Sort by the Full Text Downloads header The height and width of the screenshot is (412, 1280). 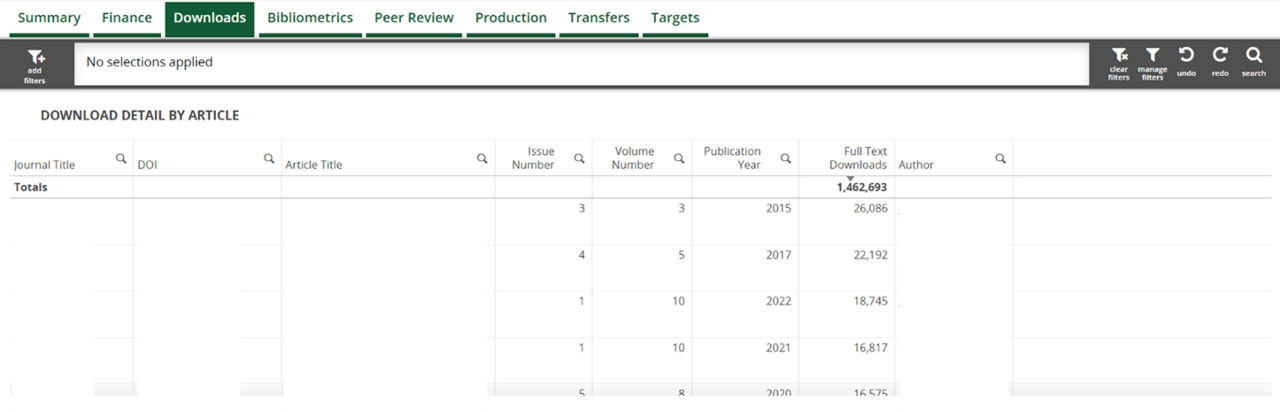[858, 158]
